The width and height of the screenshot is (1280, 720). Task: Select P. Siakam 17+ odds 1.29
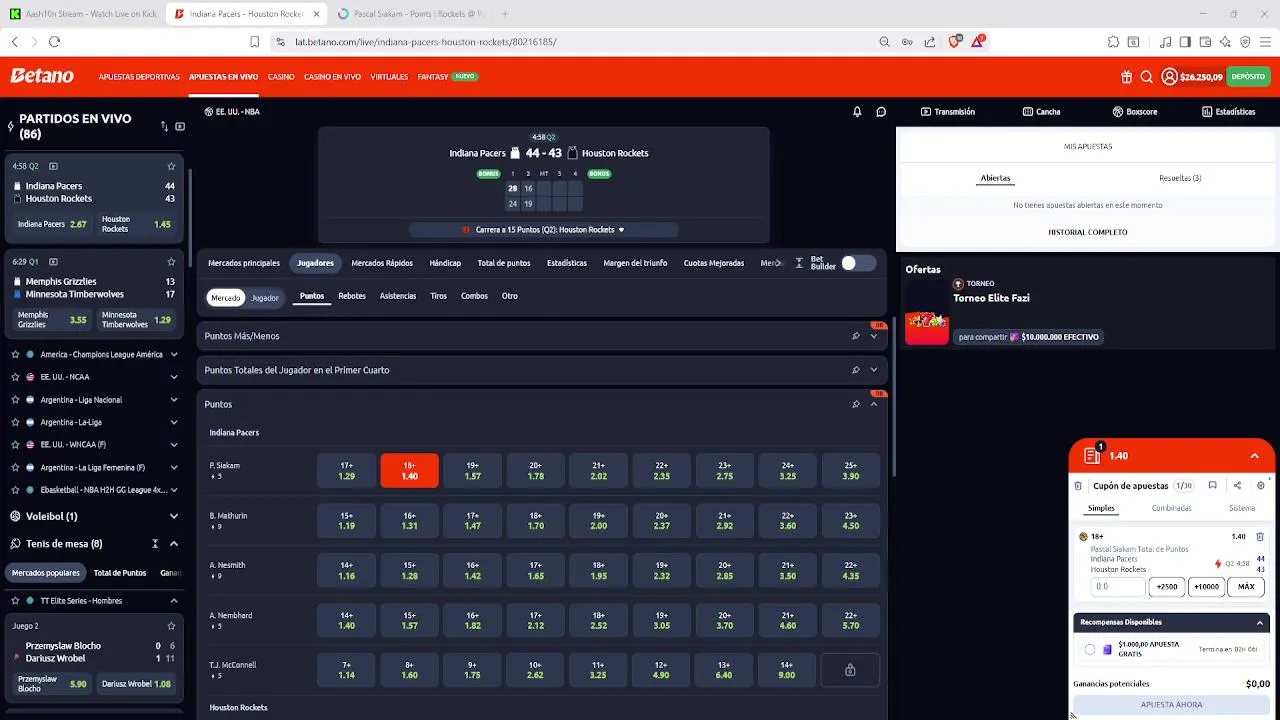click(346, 471)
